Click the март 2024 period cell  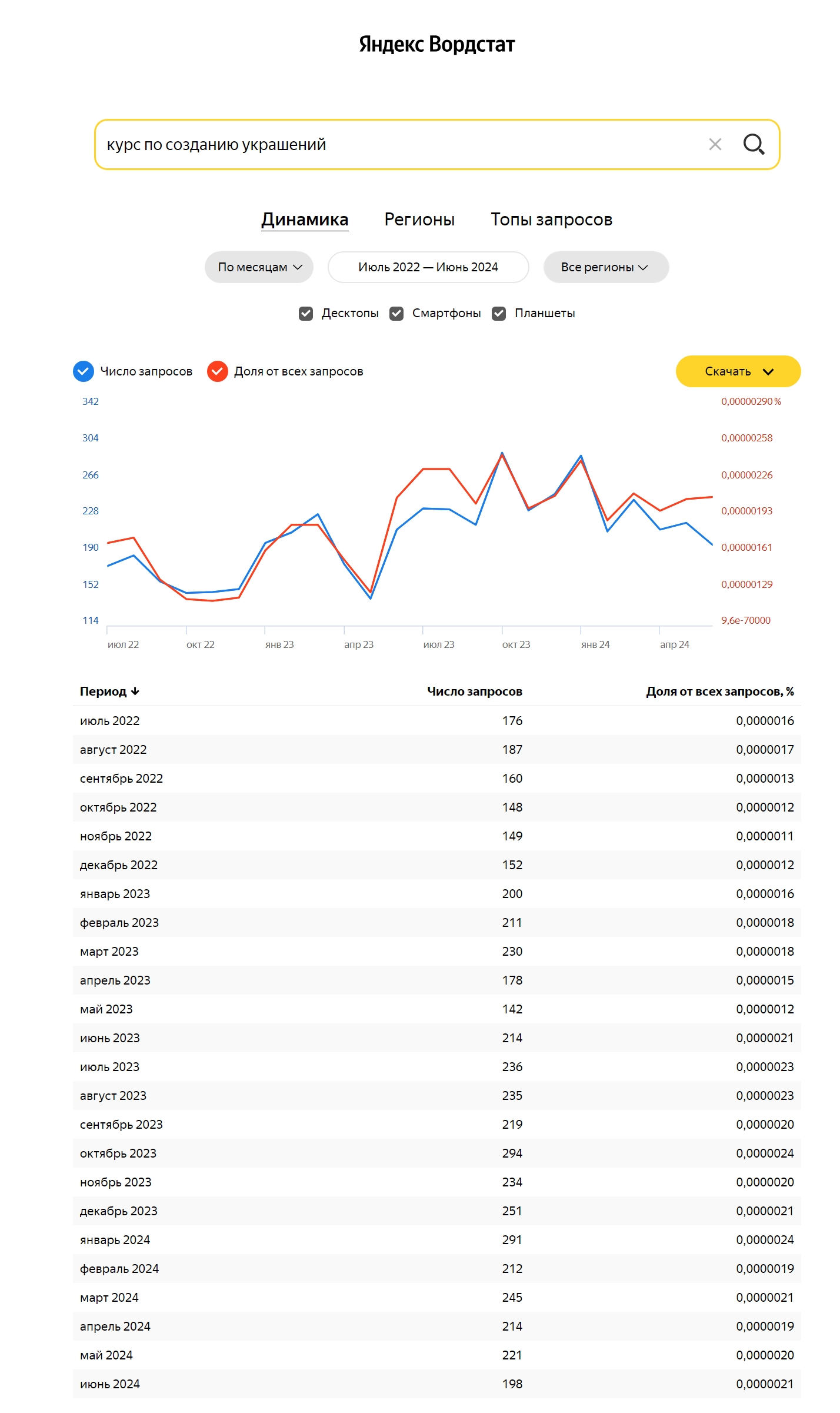(x=109, y=1298)
